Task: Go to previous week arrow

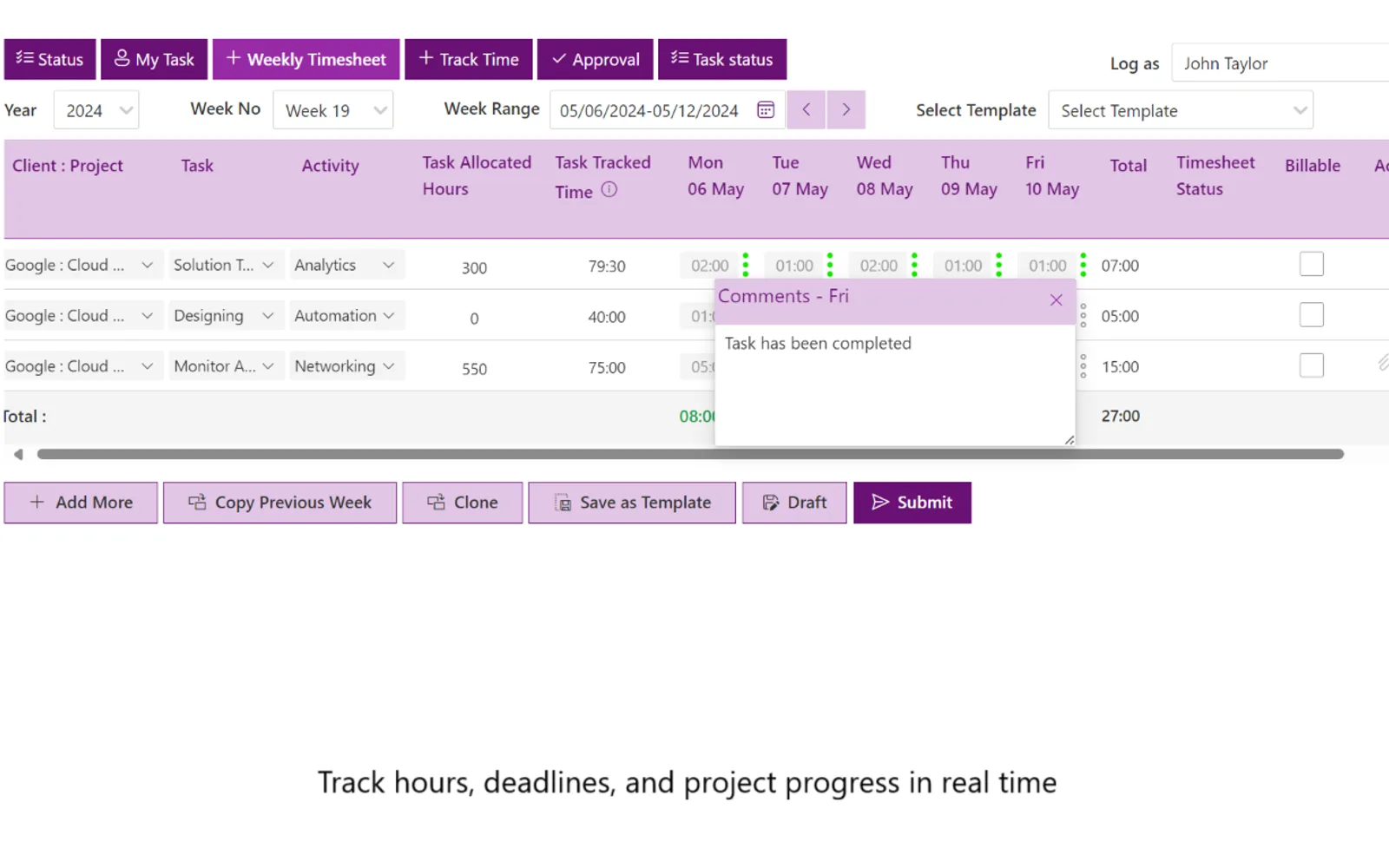Action: point(806,109)
